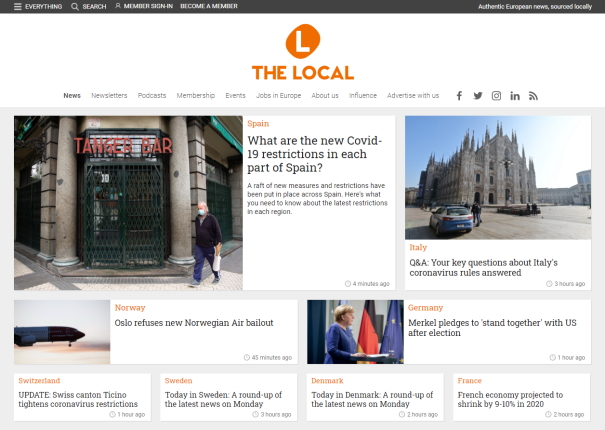605x430 pixels.
Task: Open the RSS feed icon
Action: [533, 96]
